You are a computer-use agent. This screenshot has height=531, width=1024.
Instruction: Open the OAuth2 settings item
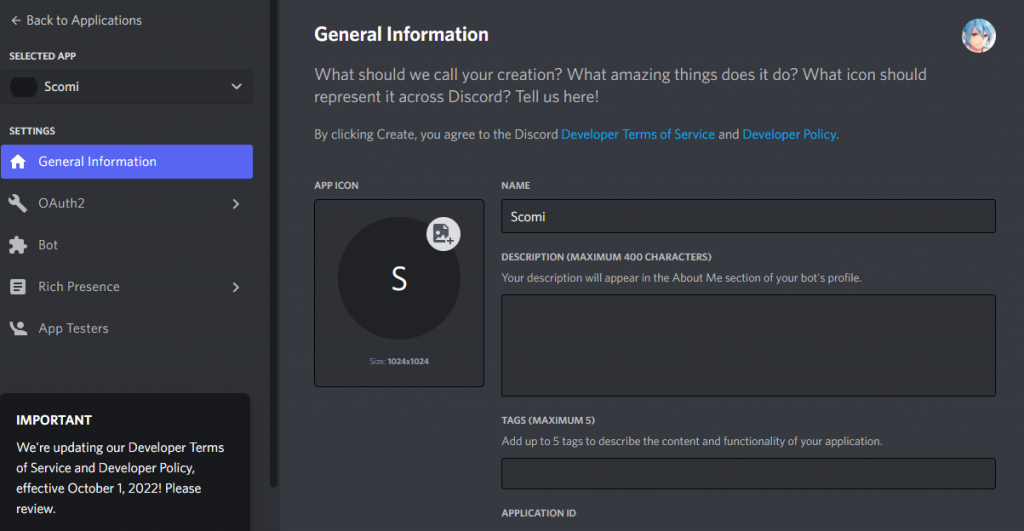[127, 203]
